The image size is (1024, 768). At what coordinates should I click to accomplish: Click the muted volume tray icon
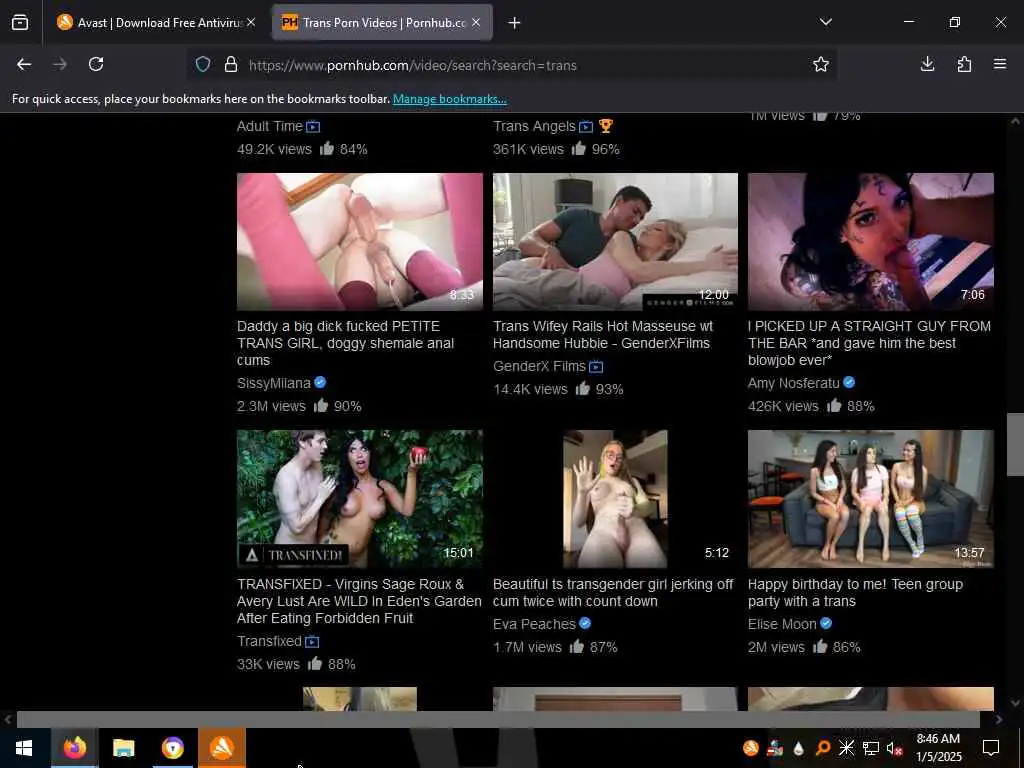click(894, 748)
